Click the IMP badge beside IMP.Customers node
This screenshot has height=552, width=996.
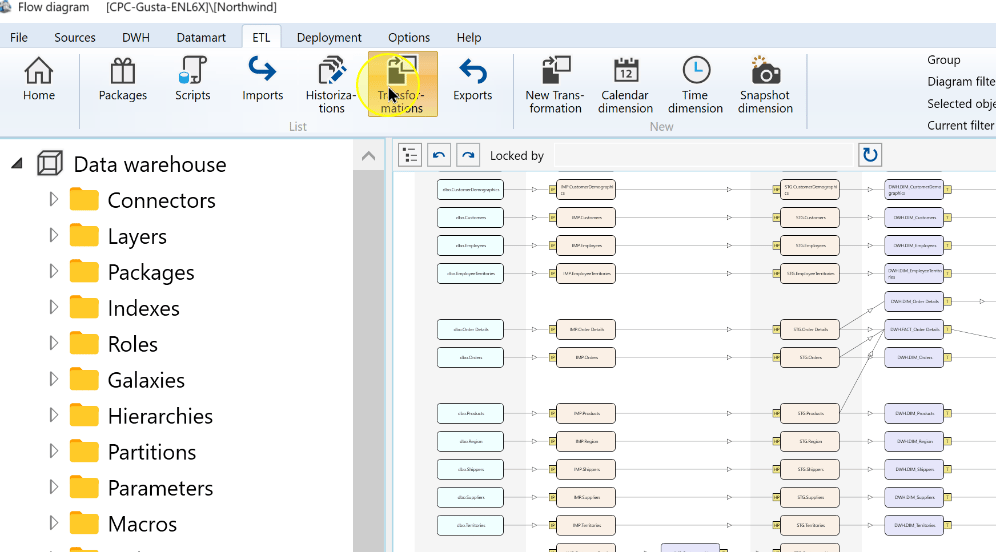pyautogui.click(x=552, y=218)
